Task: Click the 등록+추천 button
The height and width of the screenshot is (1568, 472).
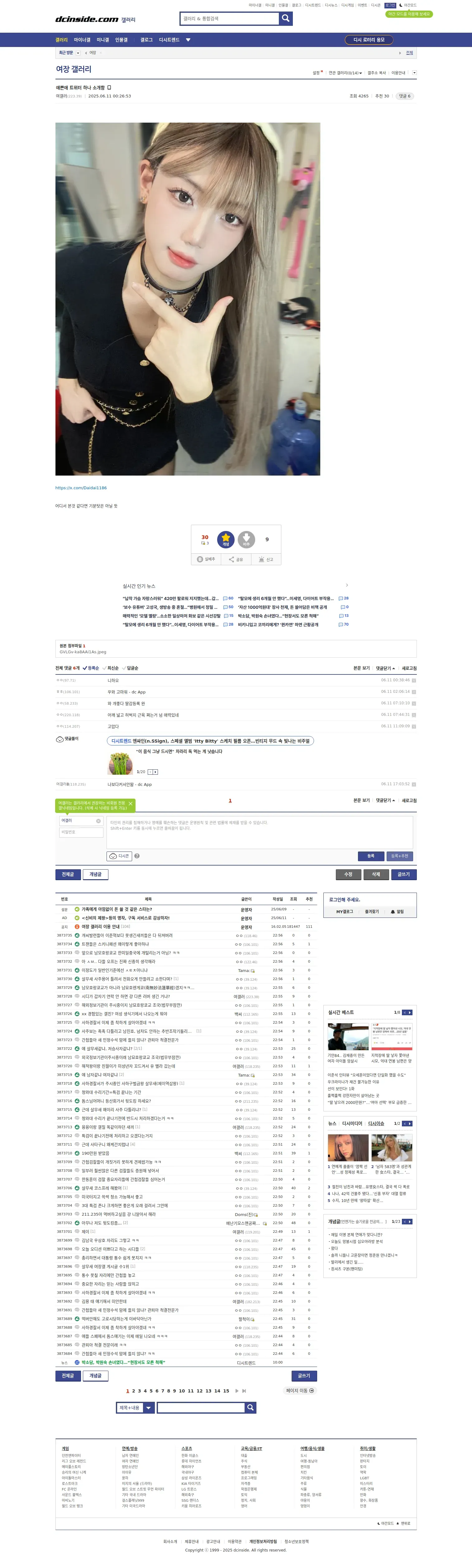Action: tap(399, 856)
